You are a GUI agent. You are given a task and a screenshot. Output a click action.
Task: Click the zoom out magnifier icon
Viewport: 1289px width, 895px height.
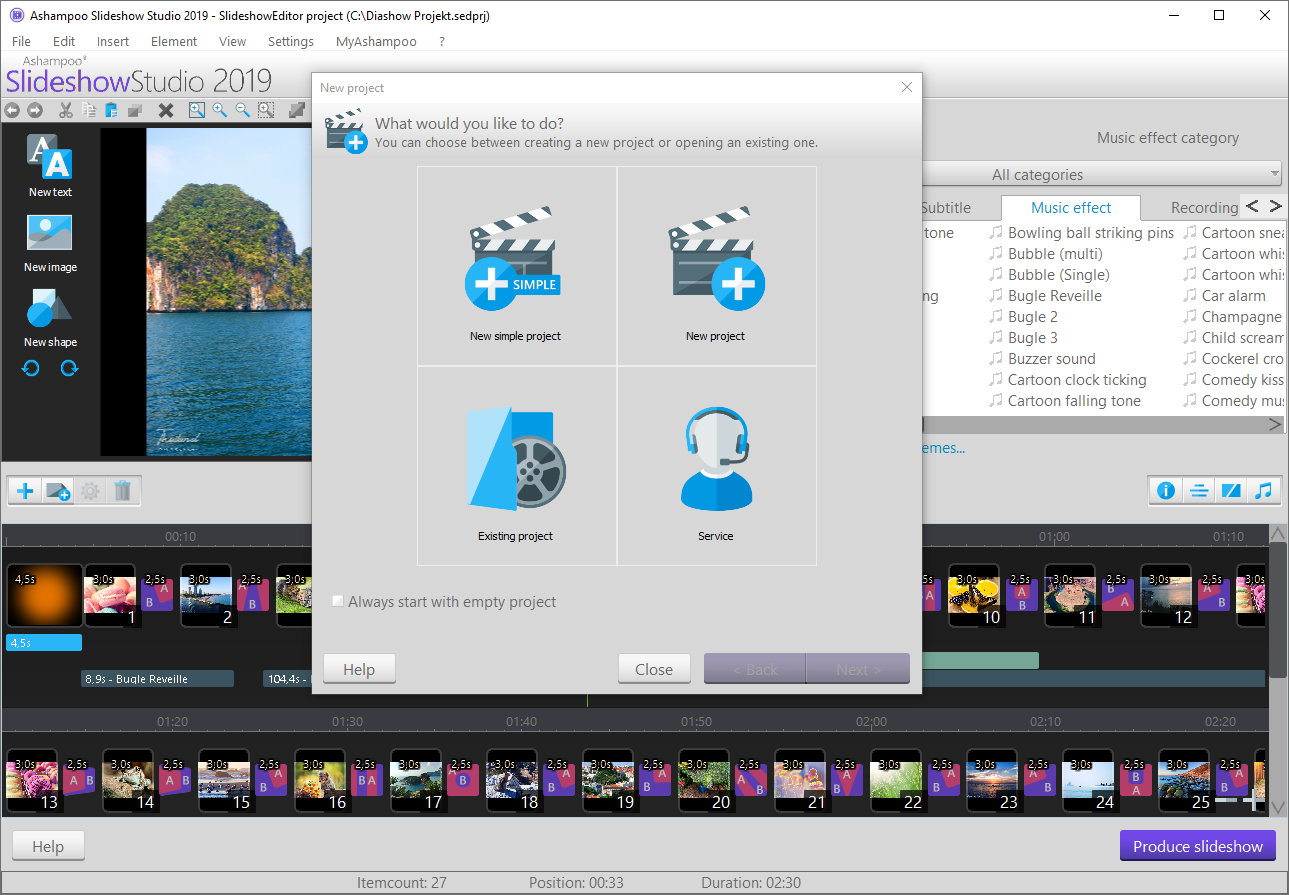tap(243, 110)
